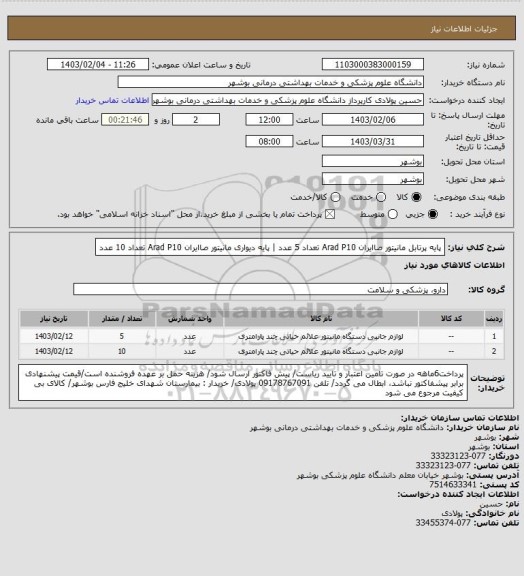Click the تعداد / مقدار column header
This screenshot has width=524, height=576.
pos(122,319)
